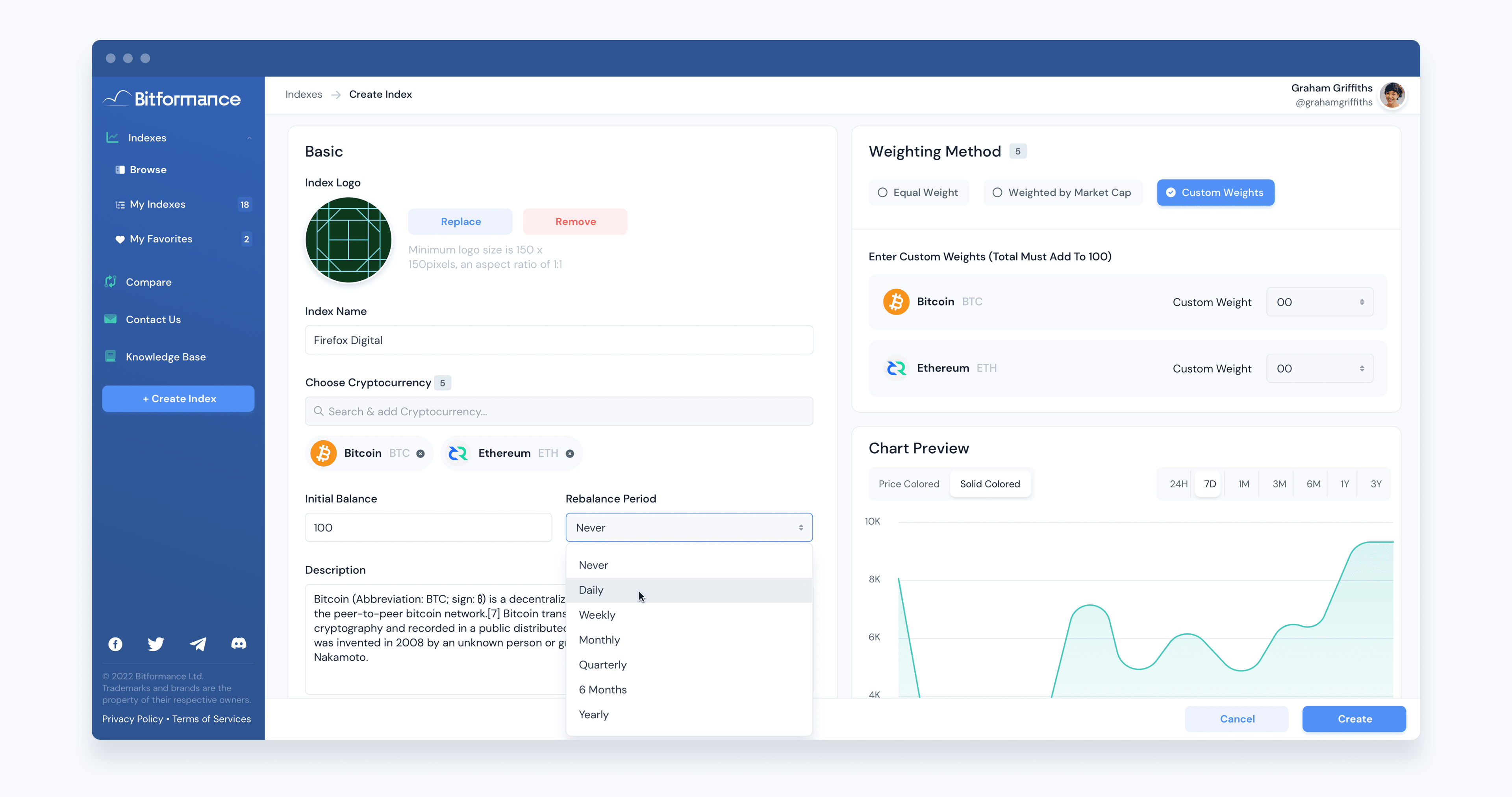
Task: Click the Bitcoin logo in weights panel
Action: point(896,302)
